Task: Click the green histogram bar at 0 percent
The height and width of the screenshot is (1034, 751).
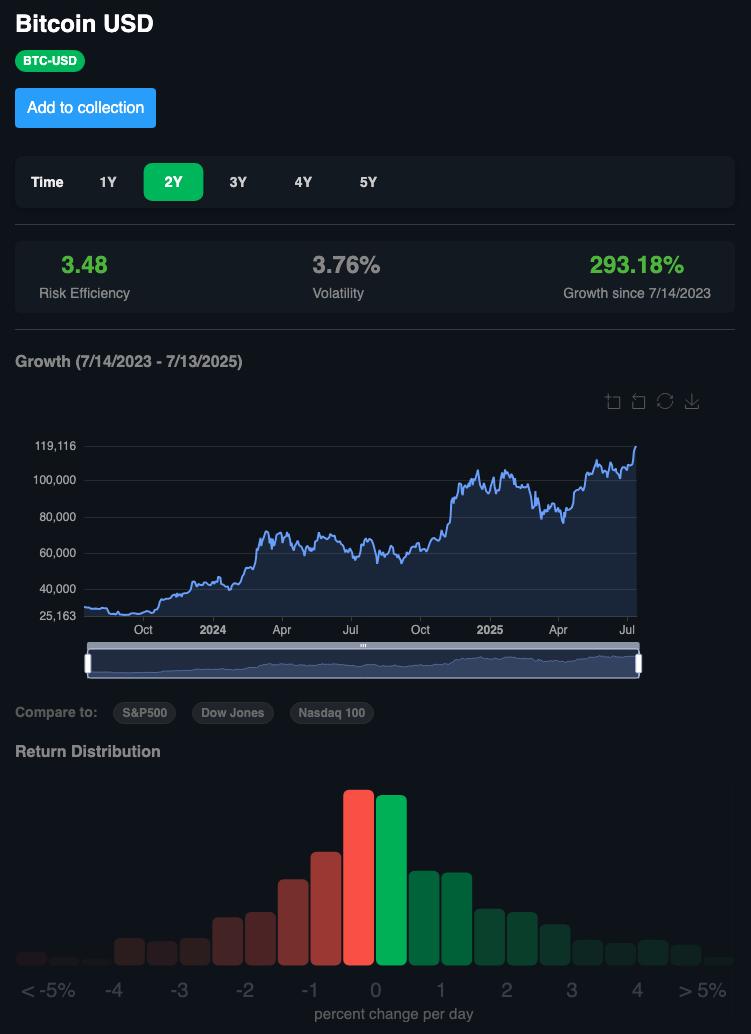Action: (x=391, y=878)
